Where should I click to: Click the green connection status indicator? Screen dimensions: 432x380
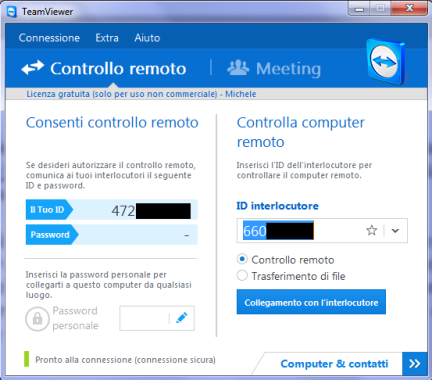tap(27, 359)
